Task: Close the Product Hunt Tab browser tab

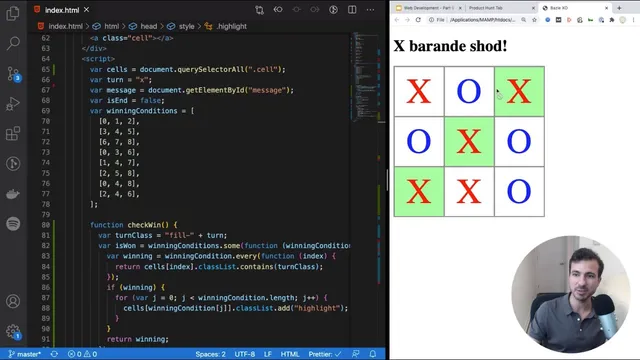Action: point(533,8)
